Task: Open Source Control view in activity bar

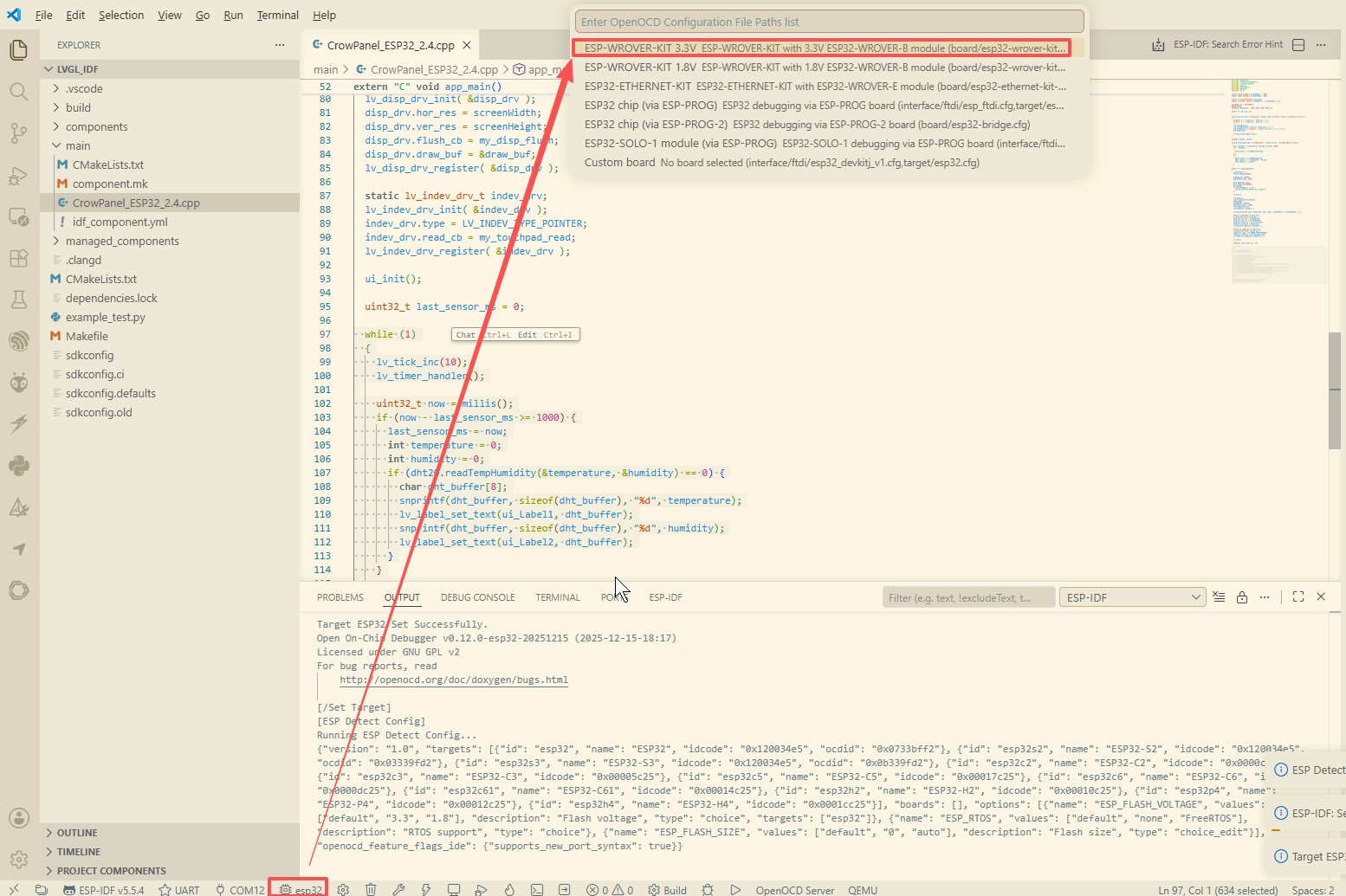Action: [18, 132]
